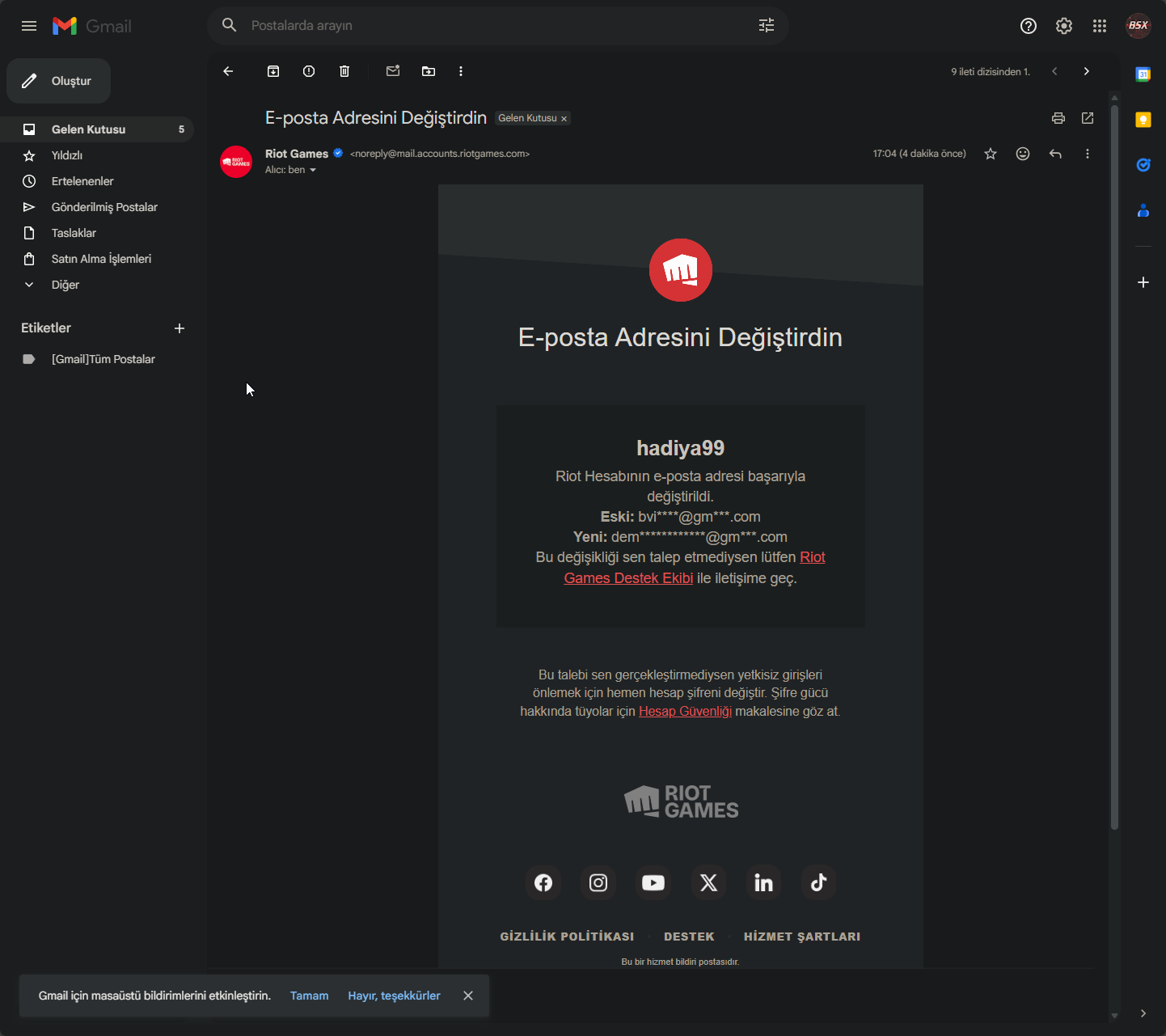Click the Postalarda arayın search field
This screenshot has width=1166, height=1036.
498,26
